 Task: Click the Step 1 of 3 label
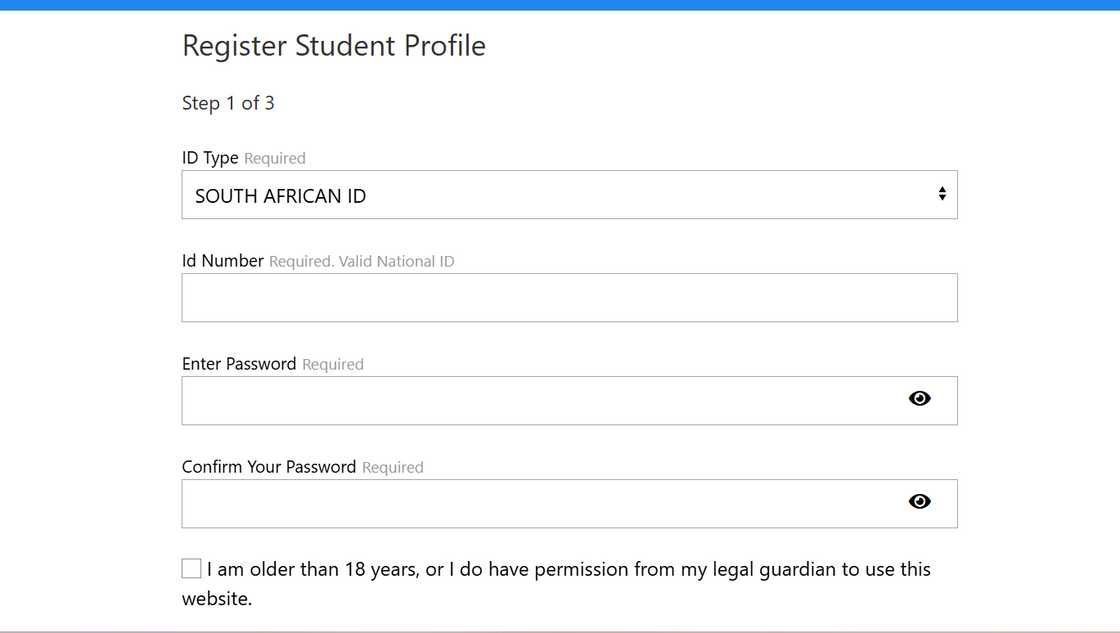tap(228, 103)
